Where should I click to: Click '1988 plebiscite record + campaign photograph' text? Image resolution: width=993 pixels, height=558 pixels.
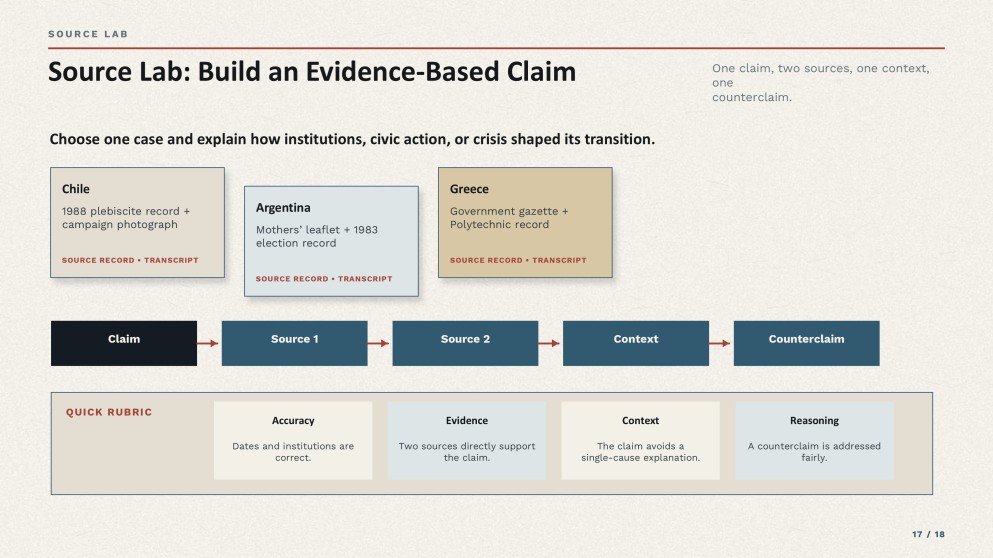126,218
